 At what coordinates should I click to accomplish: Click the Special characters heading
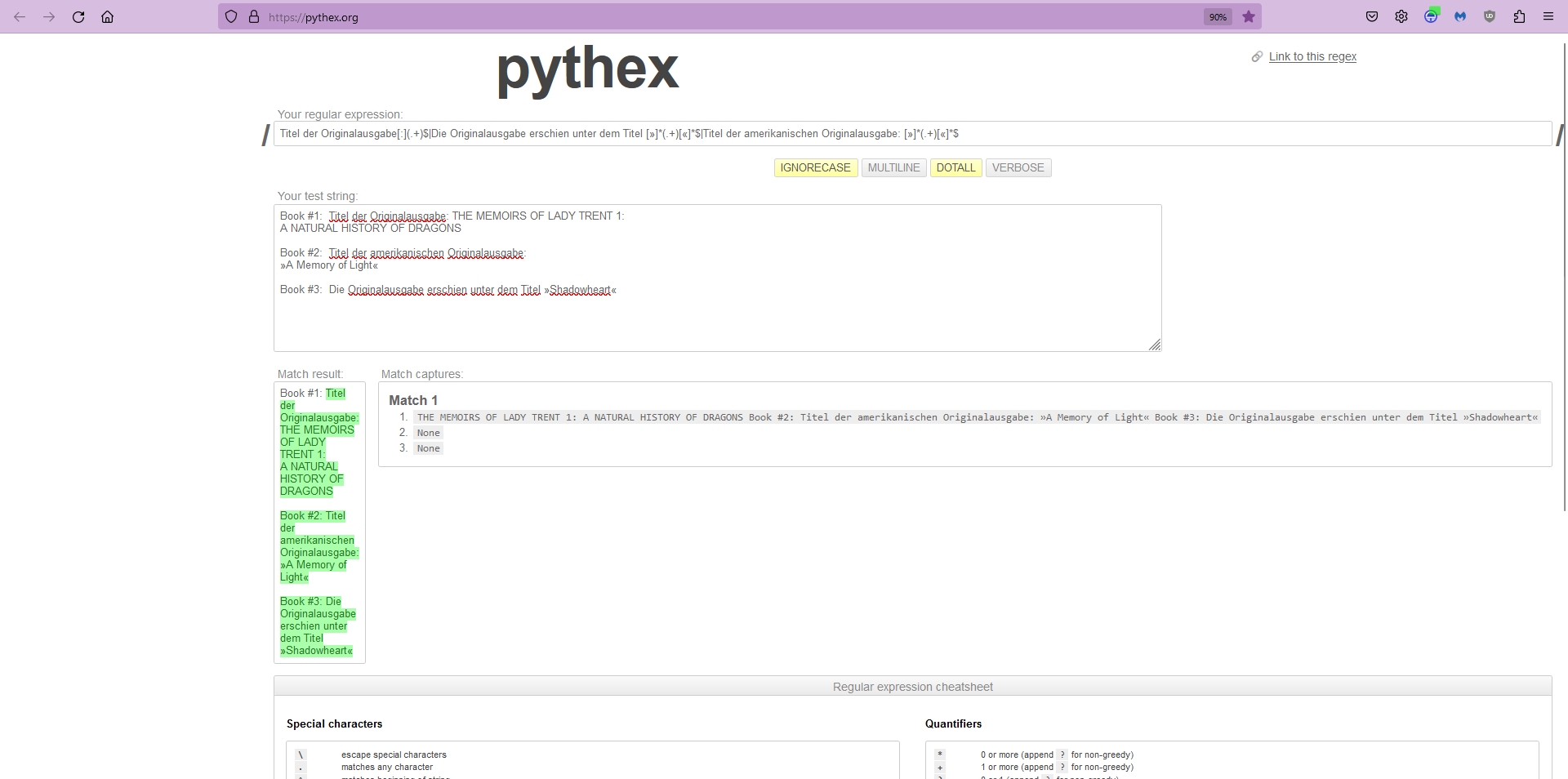tap(334, 724)
